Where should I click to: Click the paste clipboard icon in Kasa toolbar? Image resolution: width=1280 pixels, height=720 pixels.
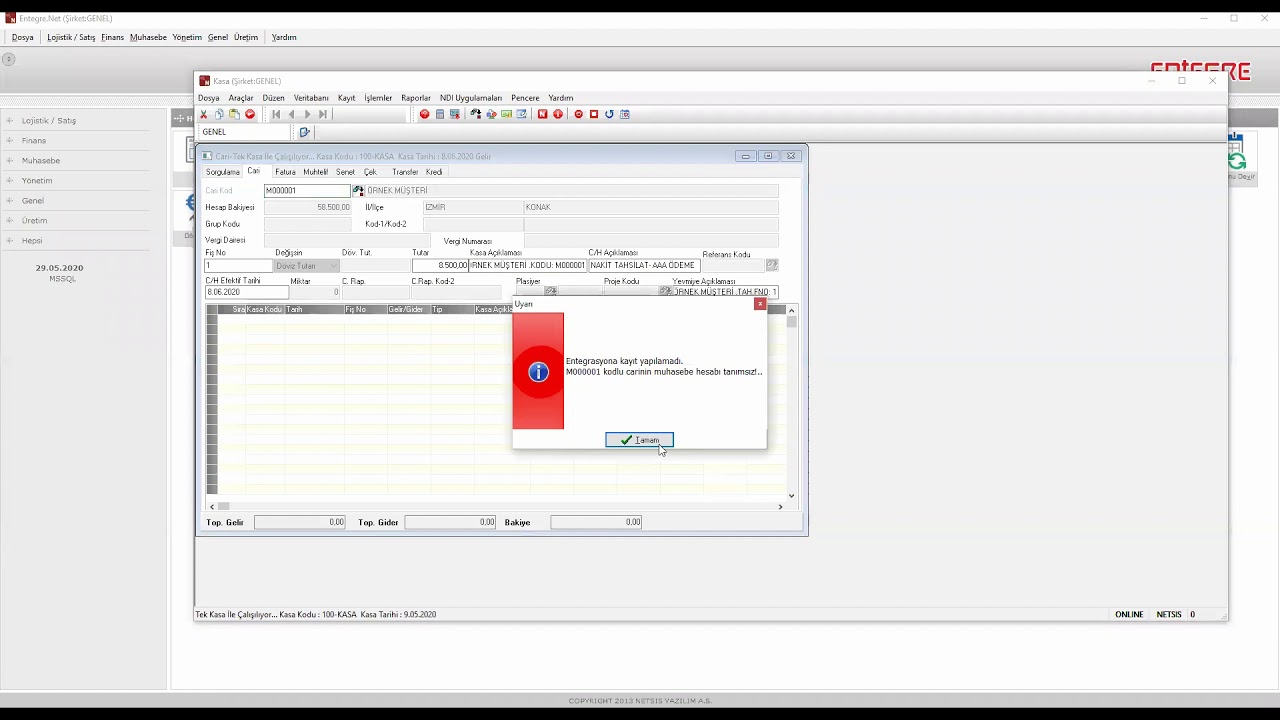click(x=234, y=114)
